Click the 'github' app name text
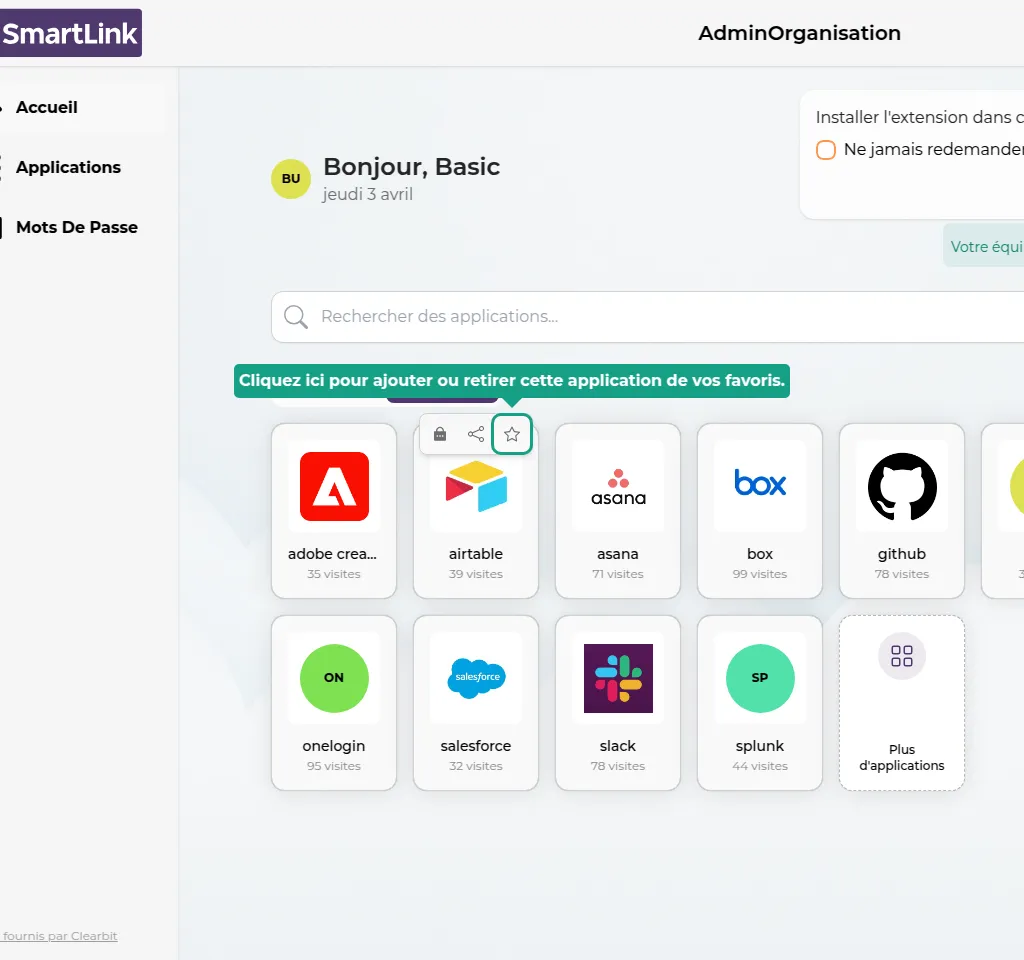 [902, 554]
